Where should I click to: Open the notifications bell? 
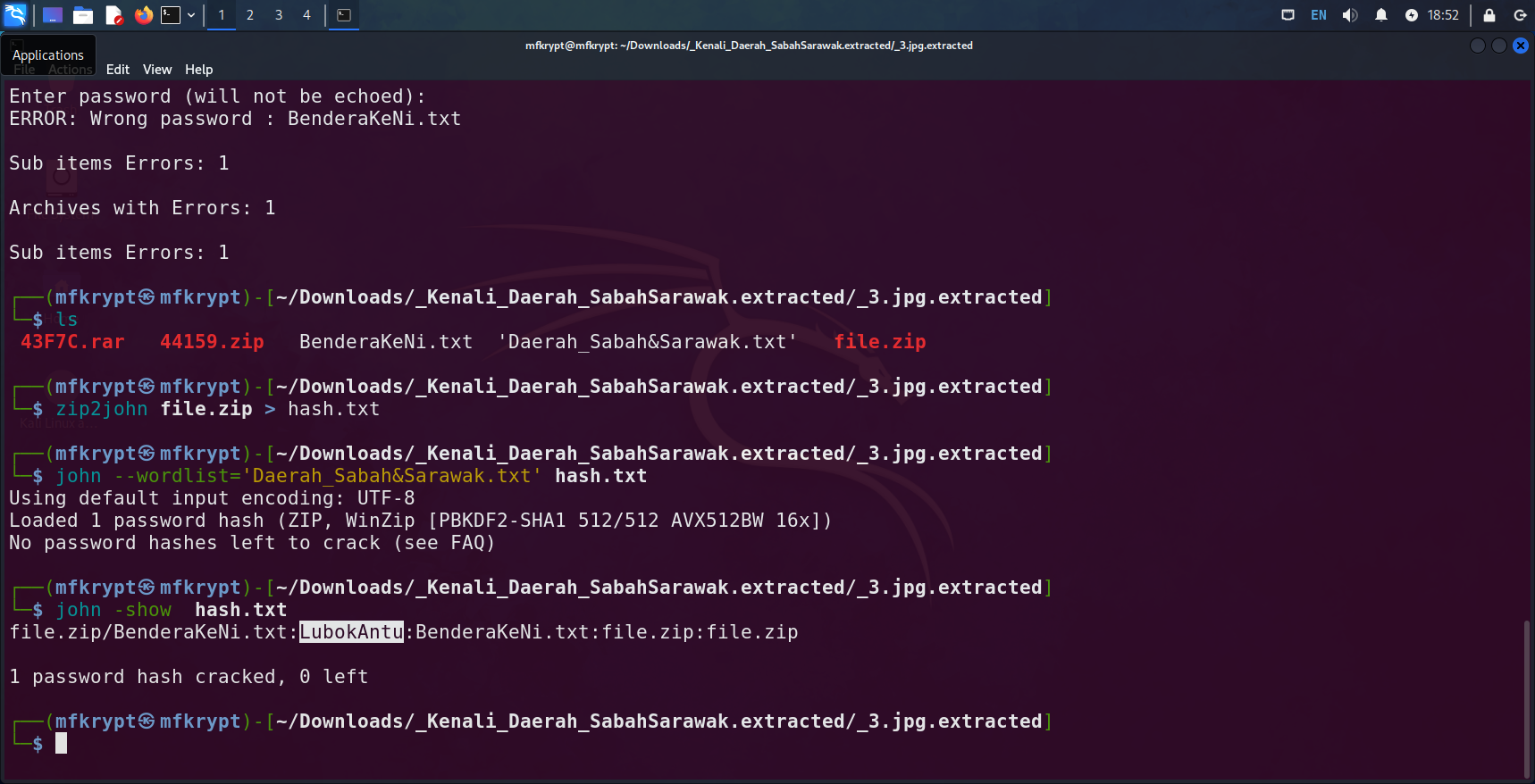[x=1381, y=15]
